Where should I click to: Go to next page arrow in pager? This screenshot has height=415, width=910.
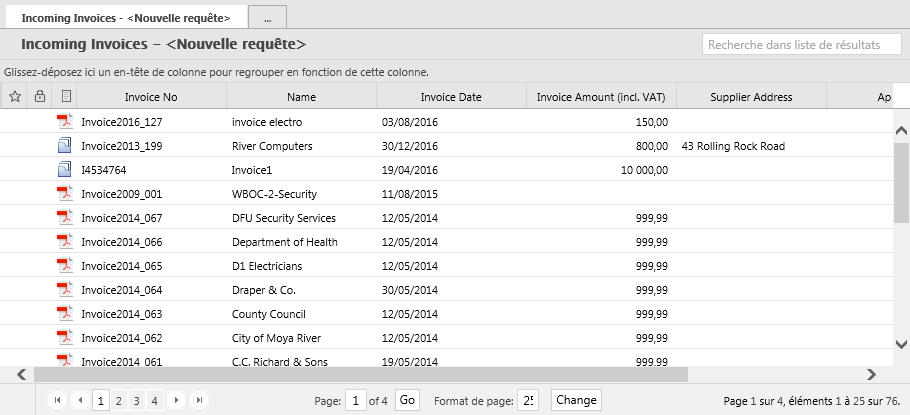pyautogui.click(x=177, y=400)
